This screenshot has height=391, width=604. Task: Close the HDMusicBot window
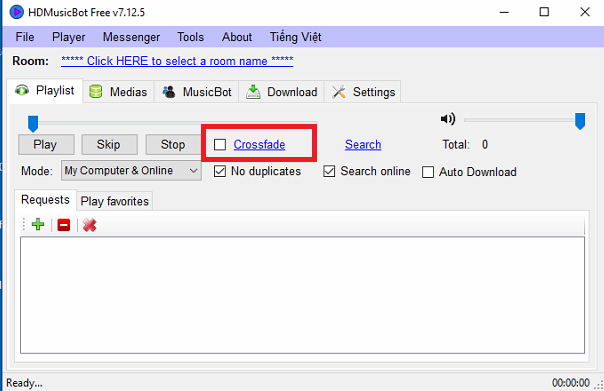click(585, 12)
